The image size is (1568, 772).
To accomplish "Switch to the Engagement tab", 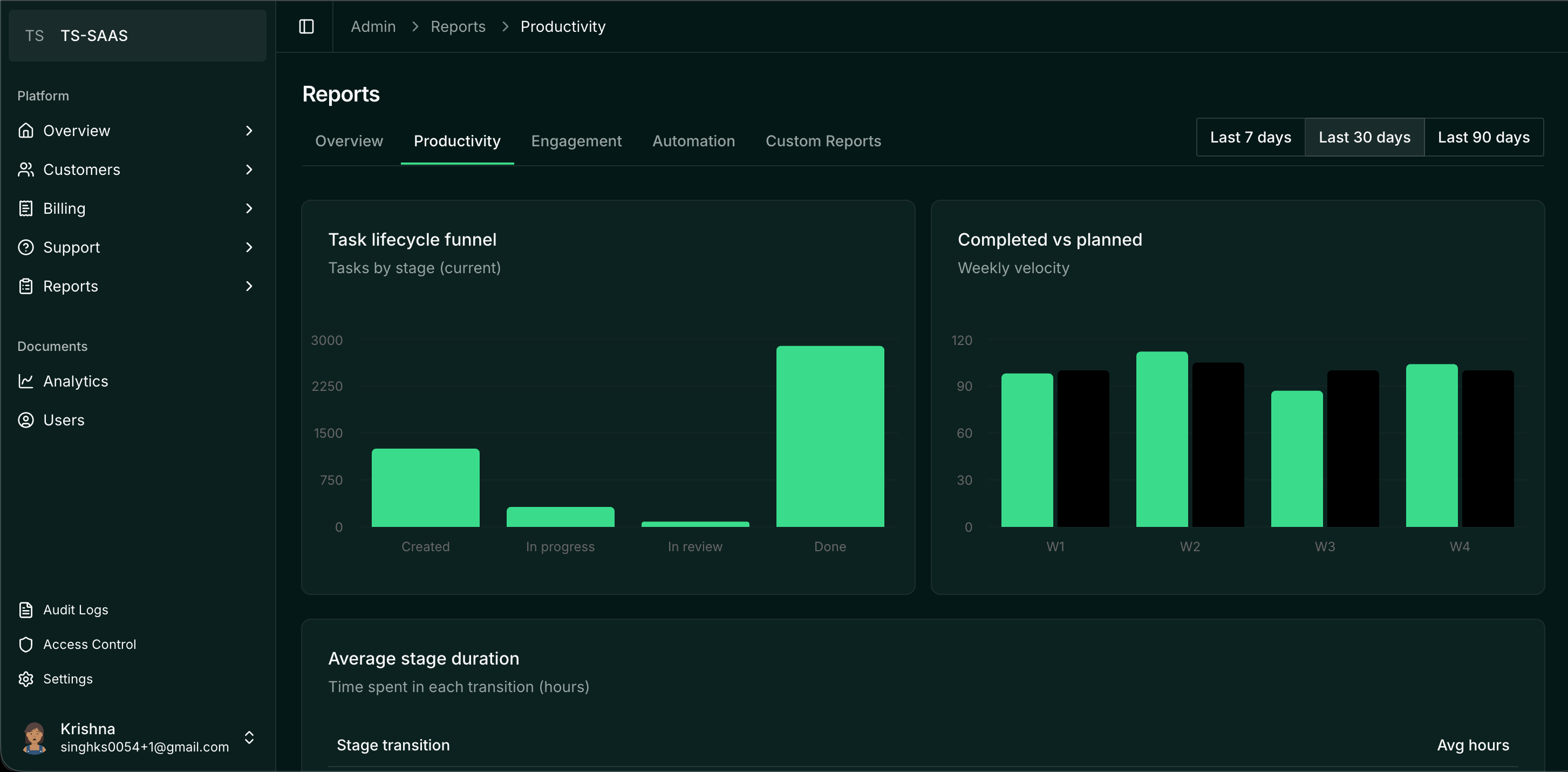I will (x=576, y=141).
